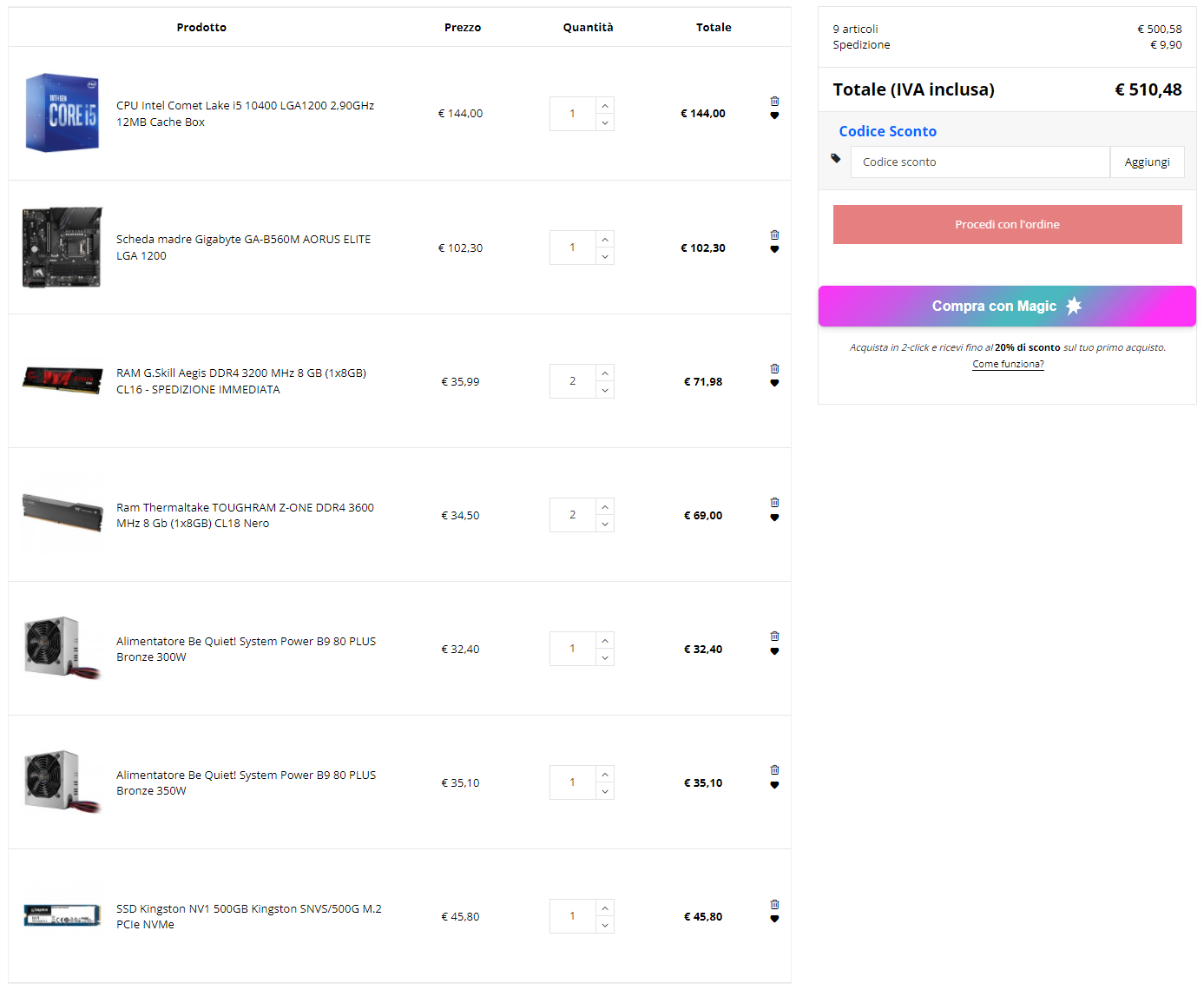Decrease quantity of G.Skill Aegis RAM
Screen dimensions: 1204x990
605,390
